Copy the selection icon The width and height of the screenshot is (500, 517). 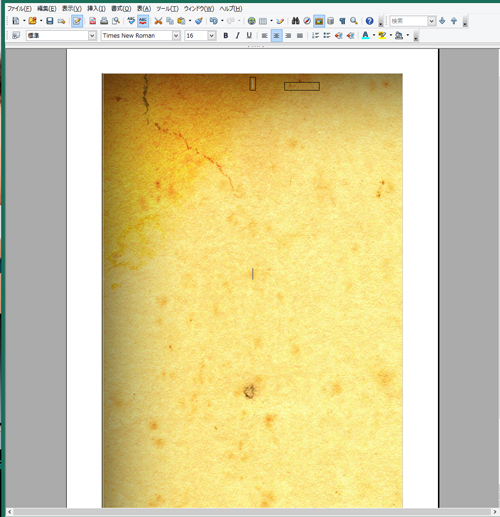click(x=170, y=21)
